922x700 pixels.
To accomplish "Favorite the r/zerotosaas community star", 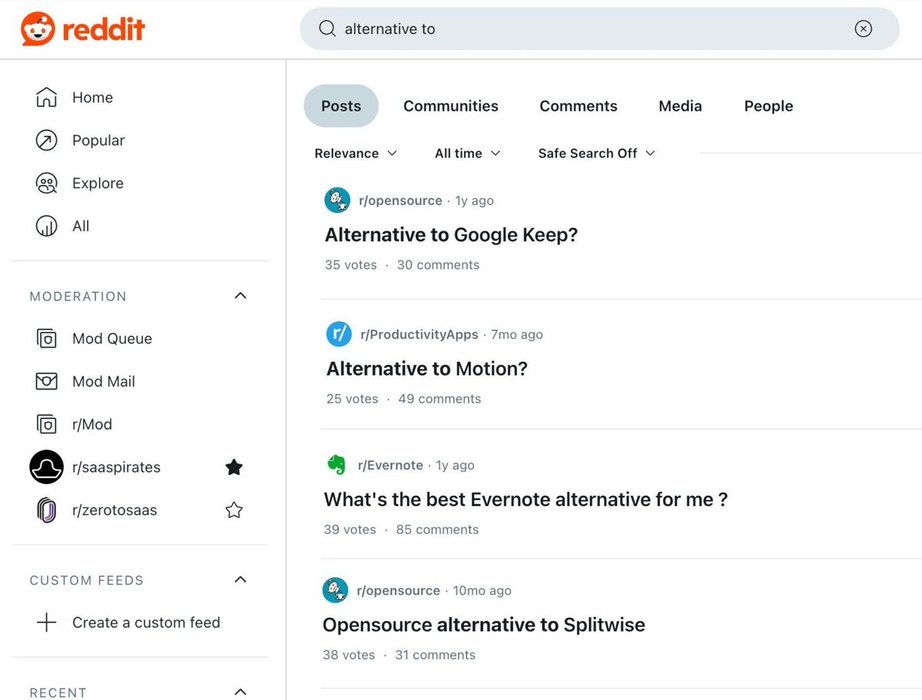I will tap(234, 510).
